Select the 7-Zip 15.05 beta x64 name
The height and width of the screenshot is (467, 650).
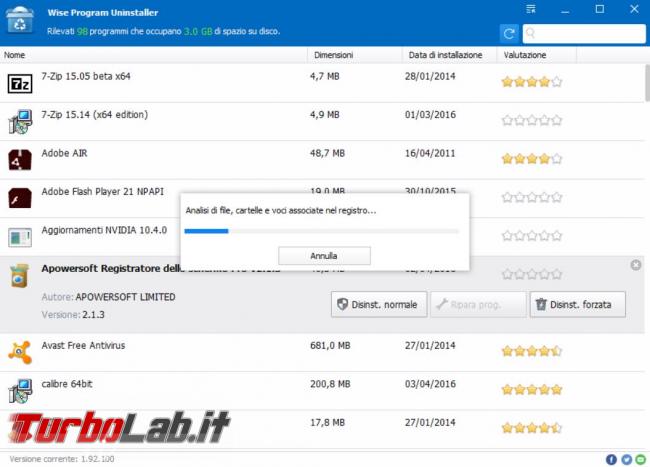(x=86, y=76)
